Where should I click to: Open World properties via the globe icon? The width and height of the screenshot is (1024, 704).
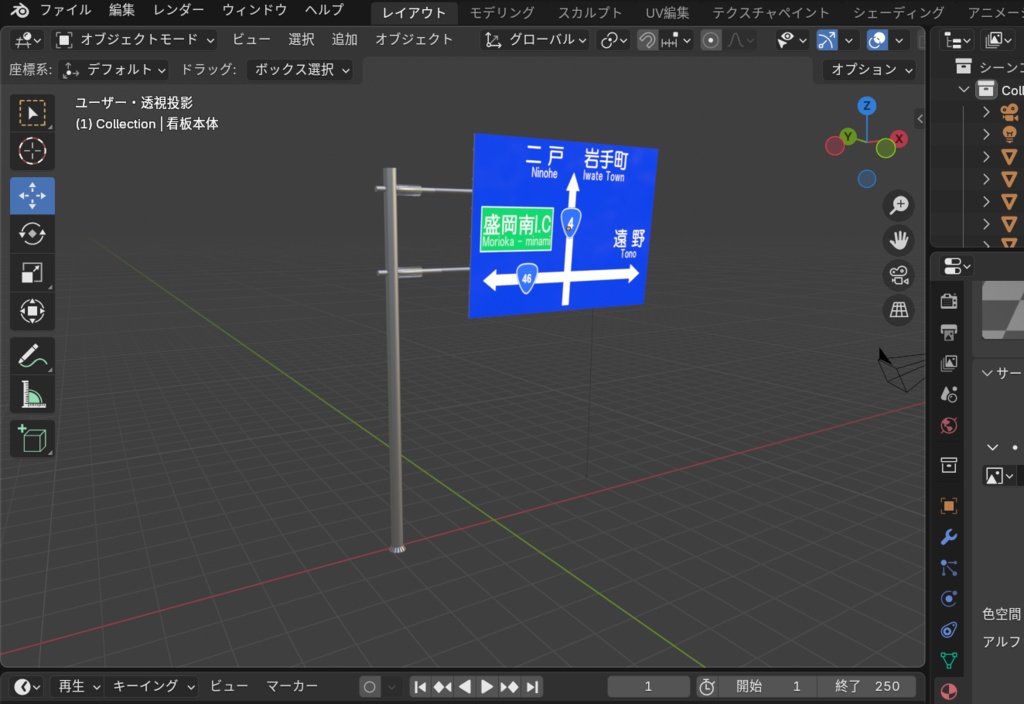pyautogui.click(x=947, y=425)
